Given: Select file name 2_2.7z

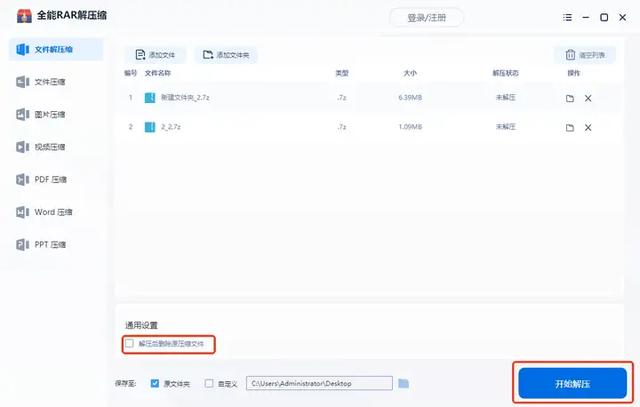Looking at the screenshot, I should coord(171,127).
